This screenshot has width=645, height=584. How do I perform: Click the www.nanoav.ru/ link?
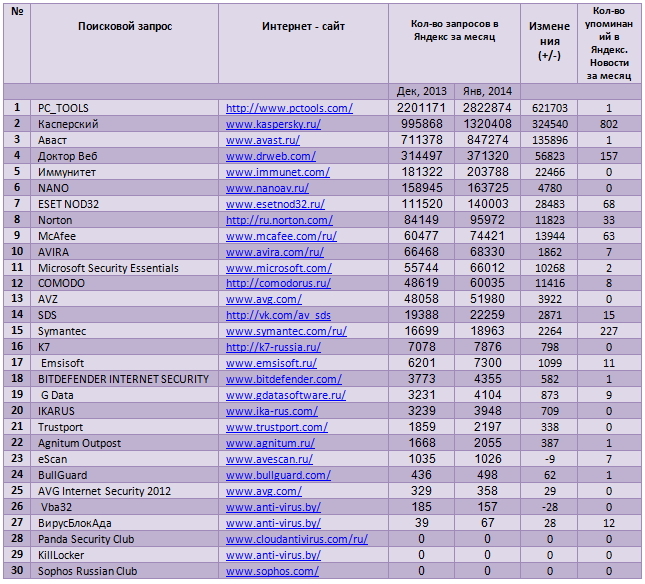click(x=267, y=188)
